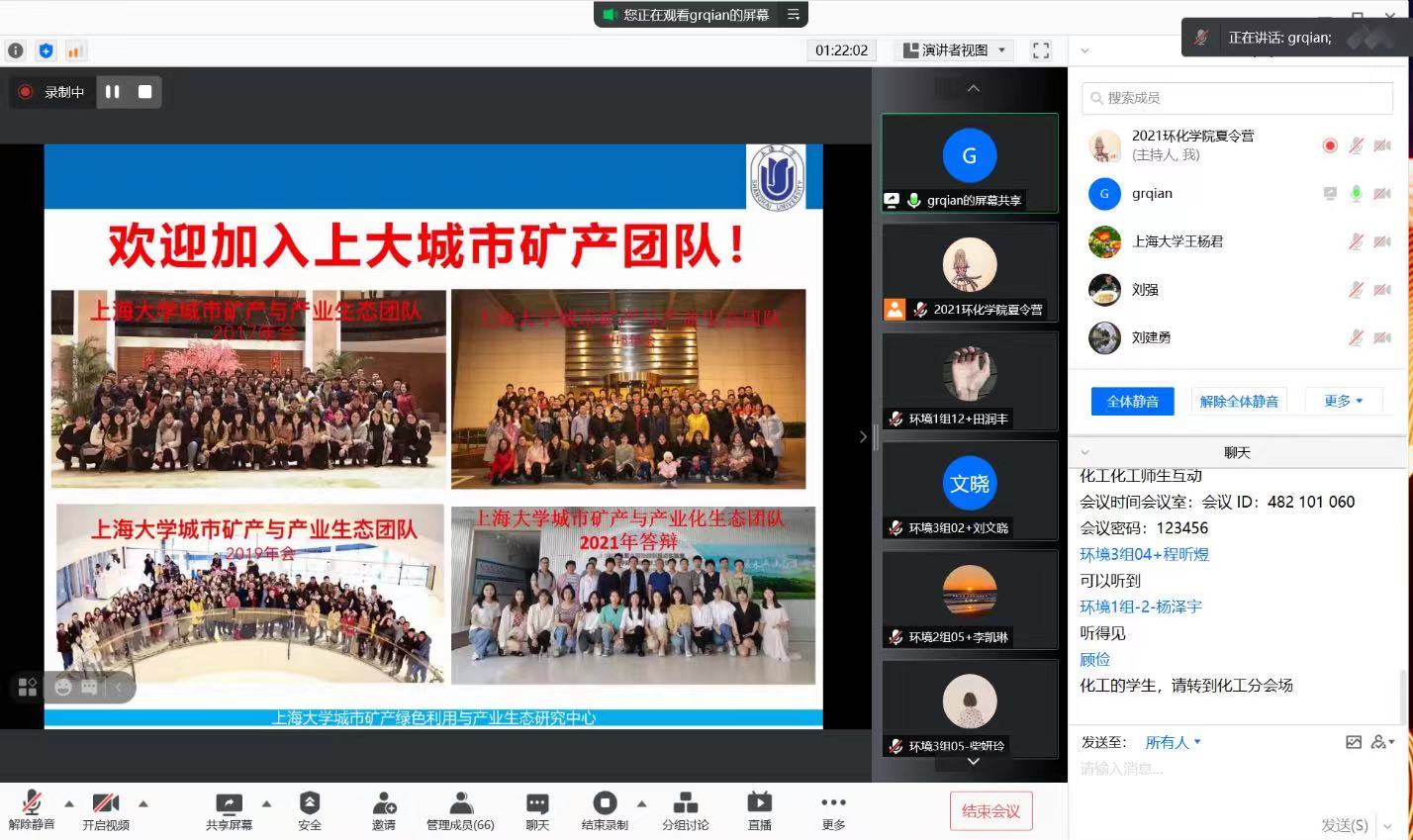Click the Live Stream (直播) icon
1413x840 pixels.
(759, 802)
